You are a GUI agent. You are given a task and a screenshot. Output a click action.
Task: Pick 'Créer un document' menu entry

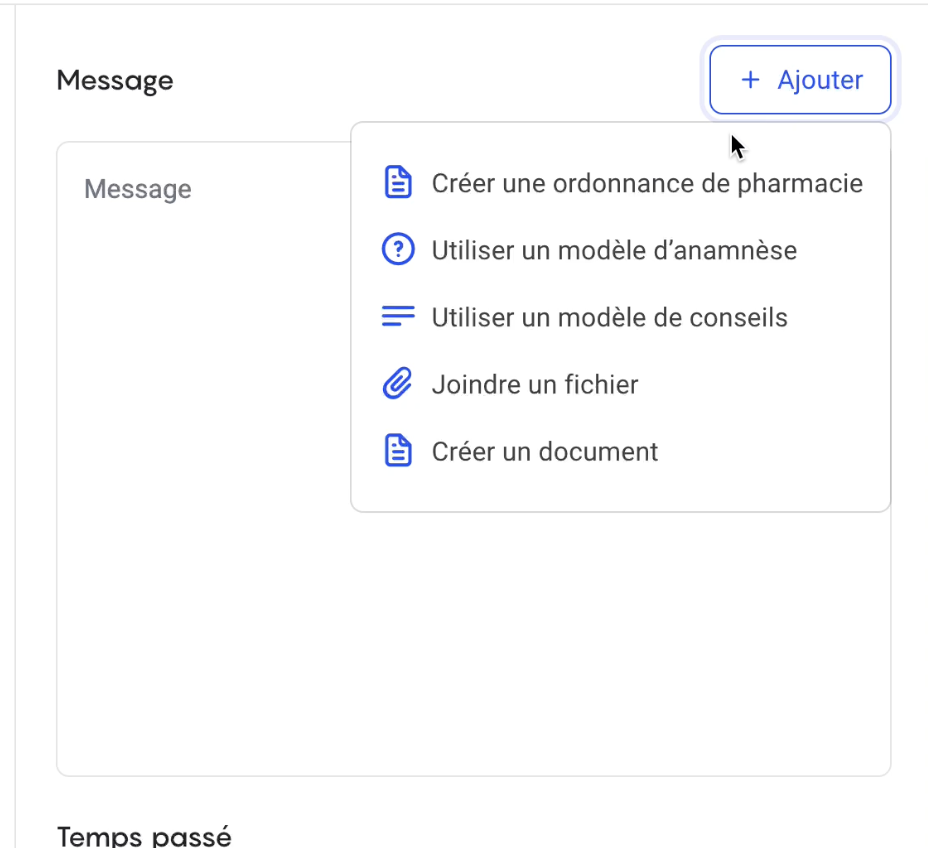point(544,451)
